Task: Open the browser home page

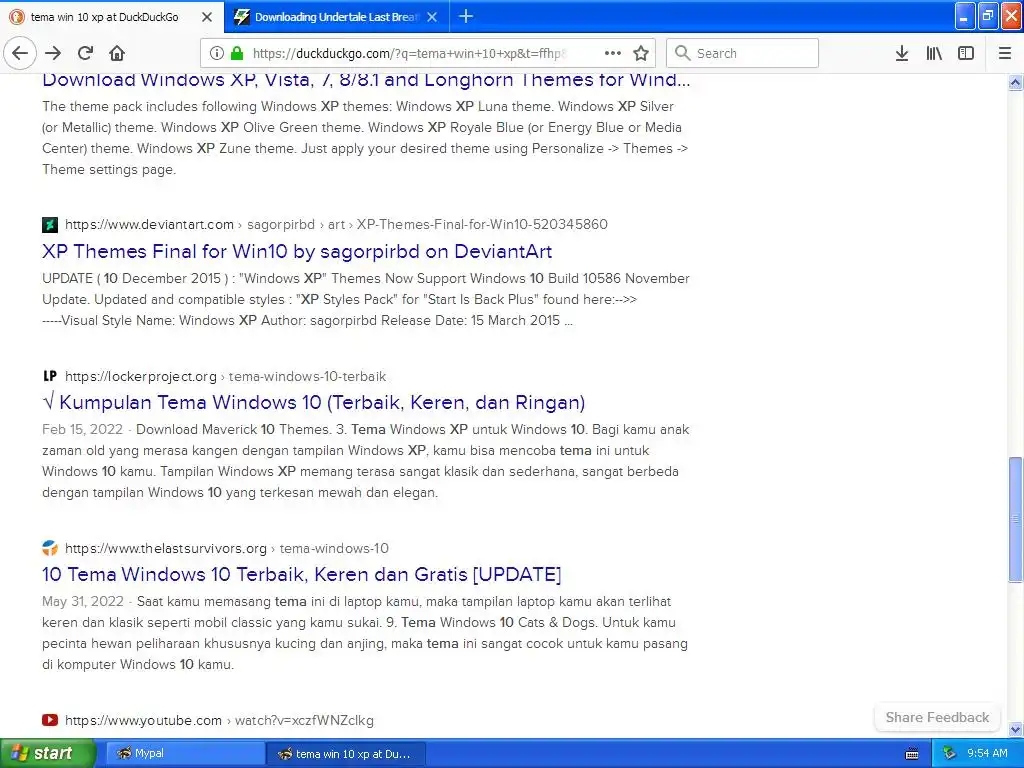Action: click(x=117, y=54)
